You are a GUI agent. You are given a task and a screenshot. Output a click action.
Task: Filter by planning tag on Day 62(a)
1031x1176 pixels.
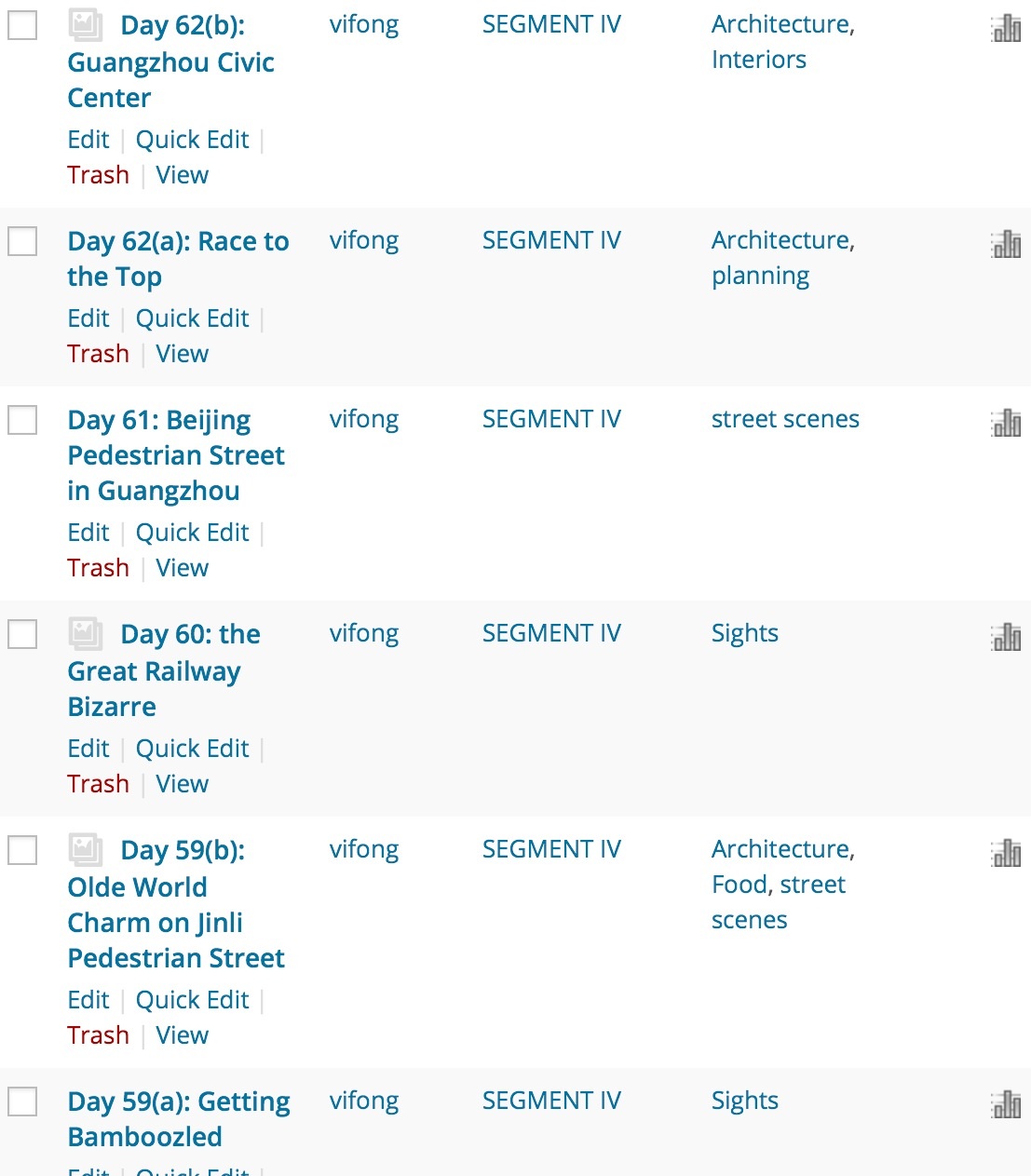point(760,276)
